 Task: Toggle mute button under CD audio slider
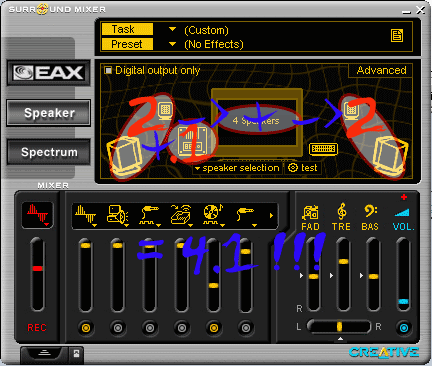pyautogui.click(x=214, y=328)
